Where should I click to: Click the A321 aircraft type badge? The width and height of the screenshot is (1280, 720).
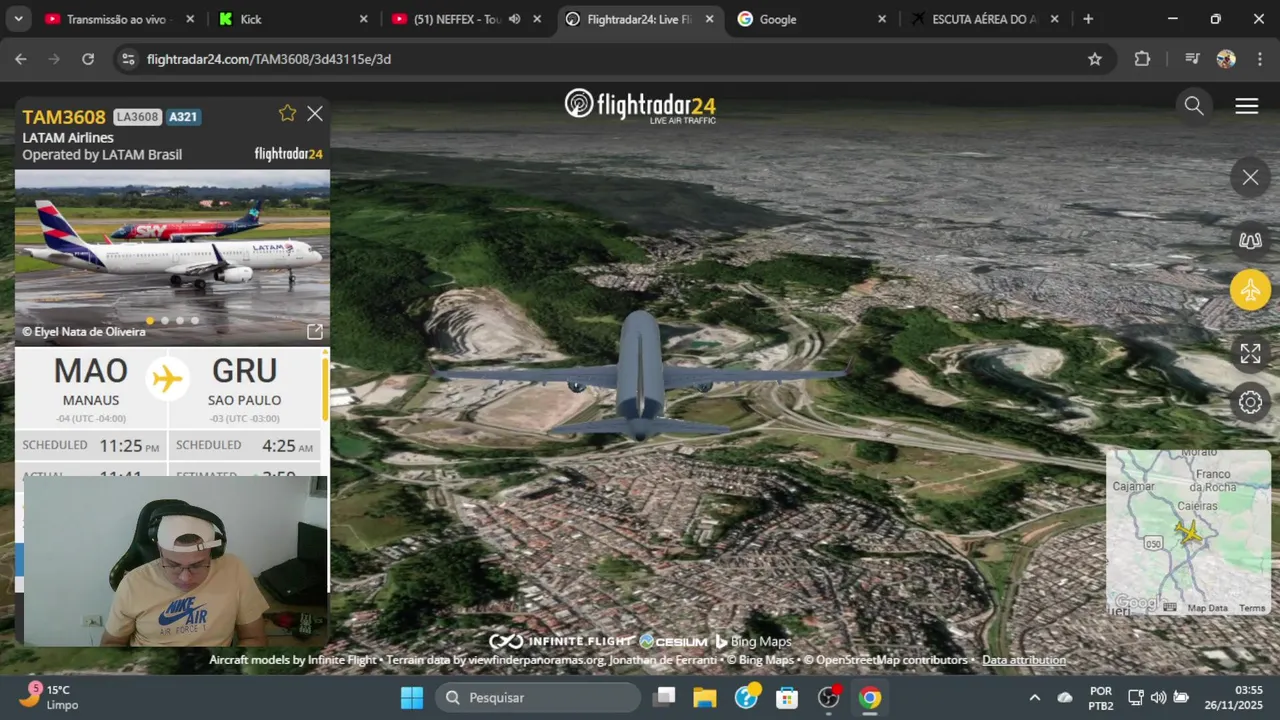tap(183, 117)
